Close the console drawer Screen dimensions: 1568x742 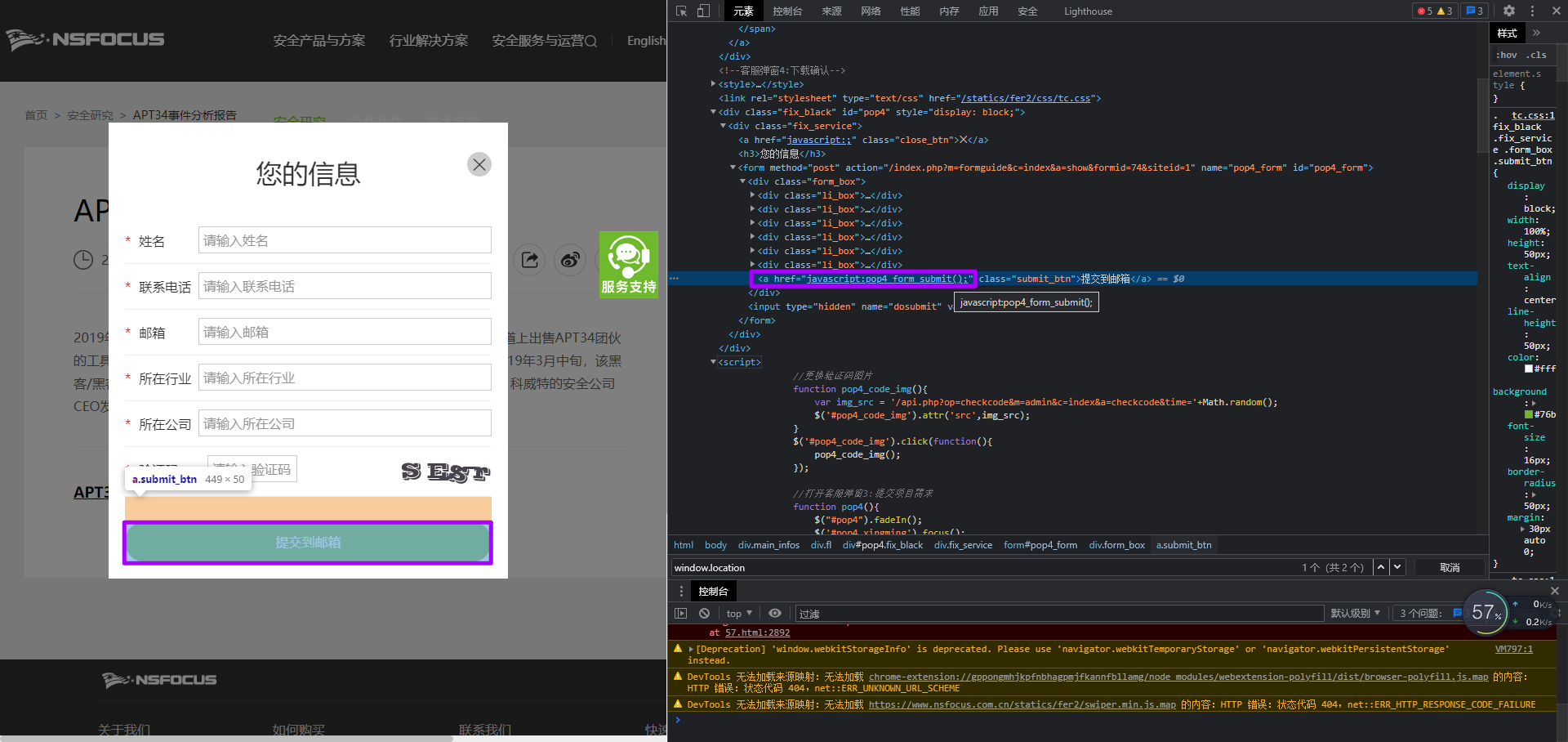pos(1555,591)
